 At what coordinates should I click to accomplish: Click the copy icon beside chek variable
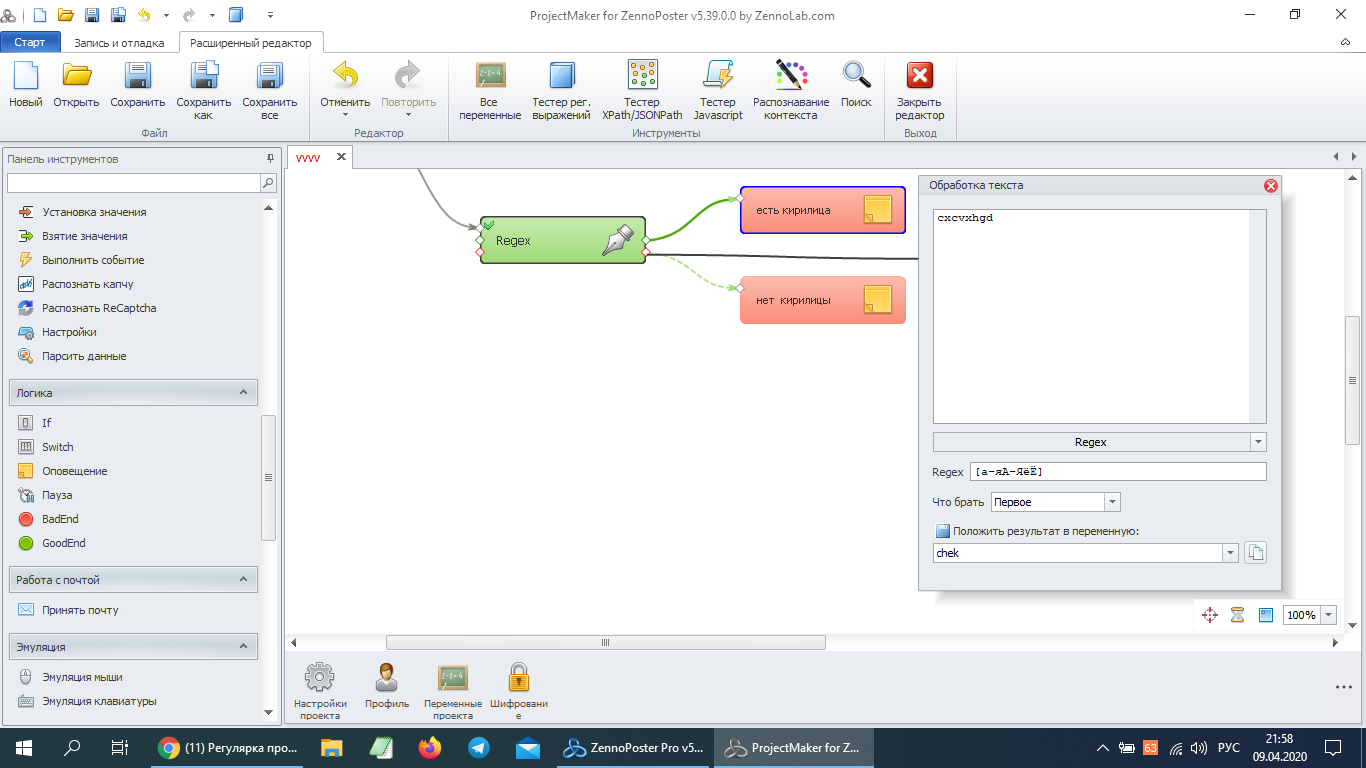coord(1255,553)
